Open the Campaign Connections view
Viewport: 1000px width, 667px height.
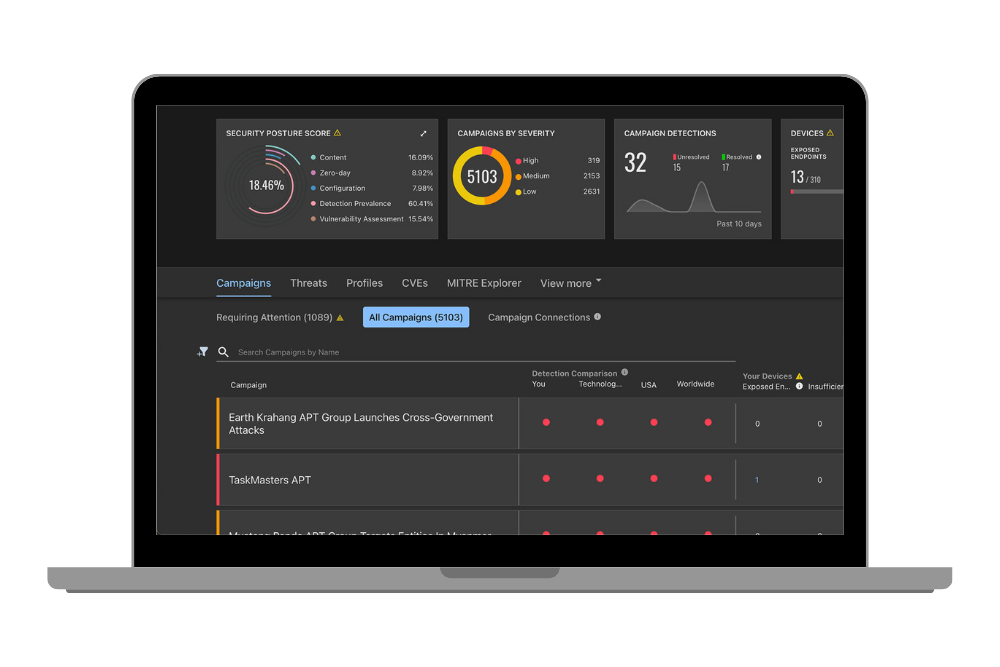tap(539, 317)
